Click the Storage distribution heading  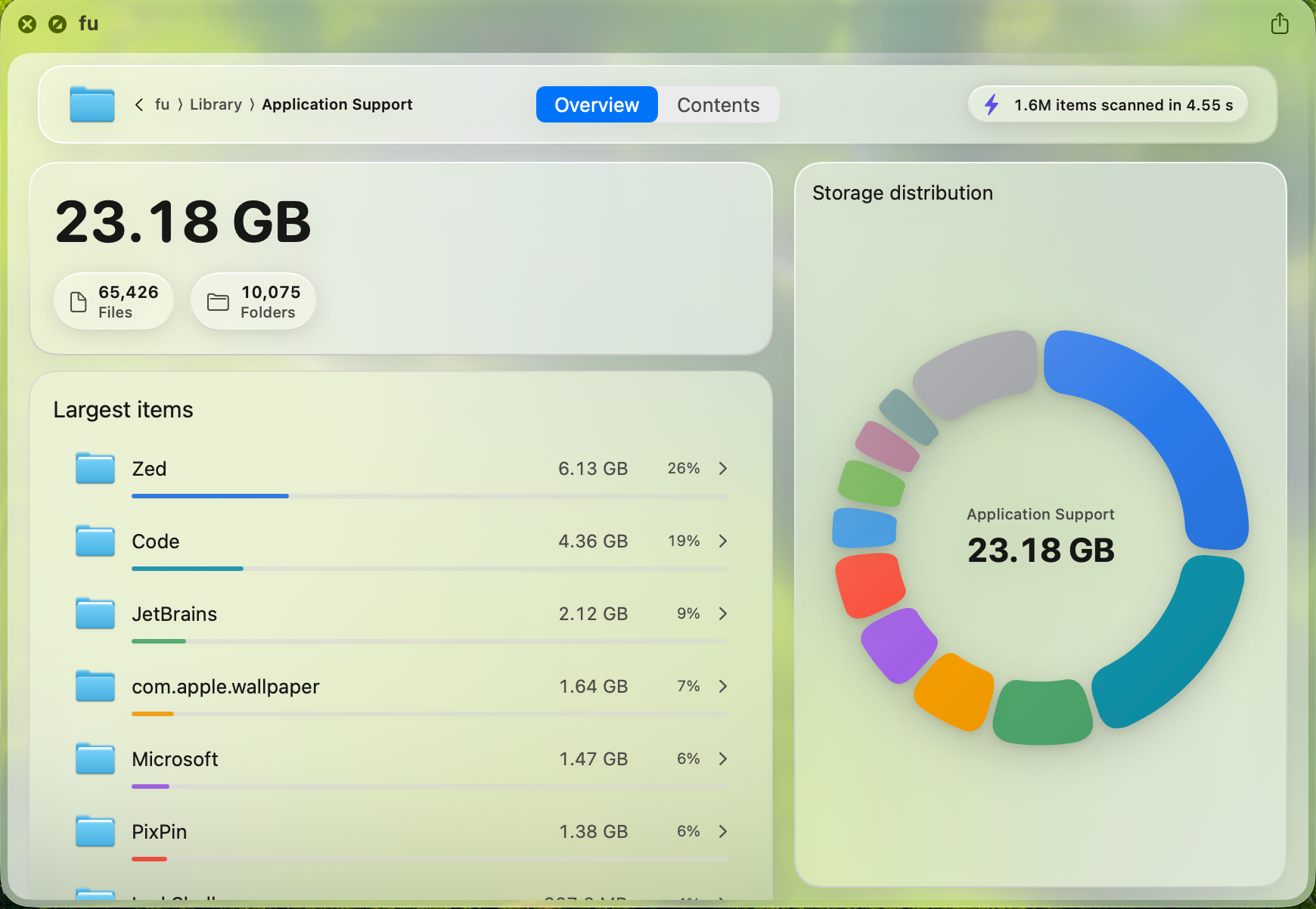(x=902, y=193)
